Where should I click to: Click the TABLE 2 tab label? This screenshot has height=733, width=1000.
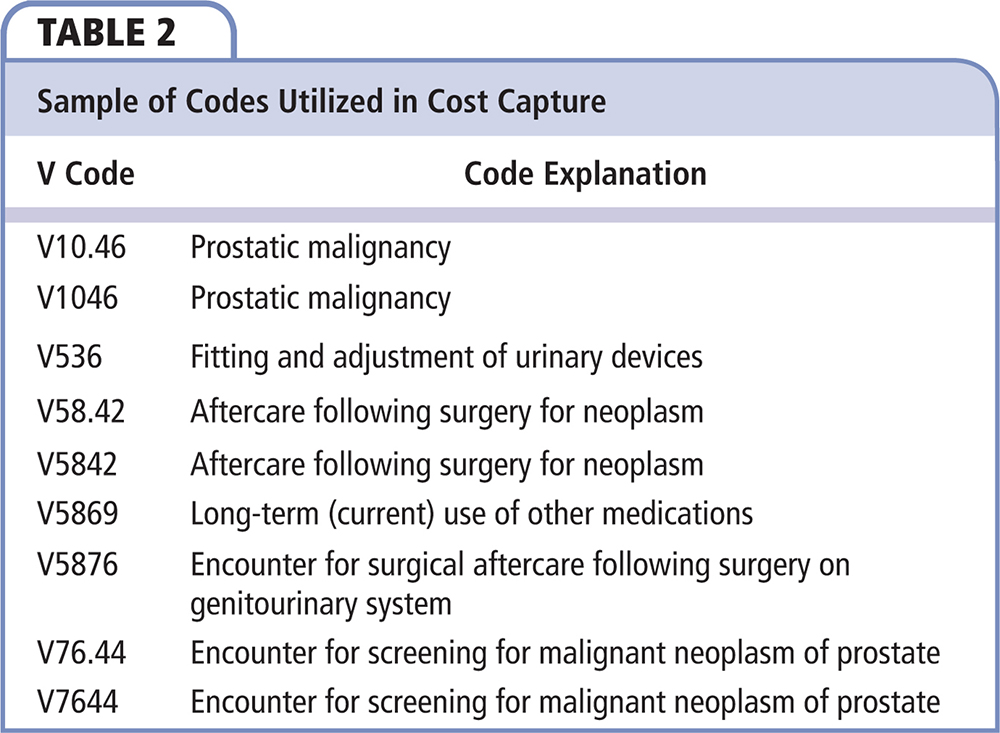coord(108,31)
